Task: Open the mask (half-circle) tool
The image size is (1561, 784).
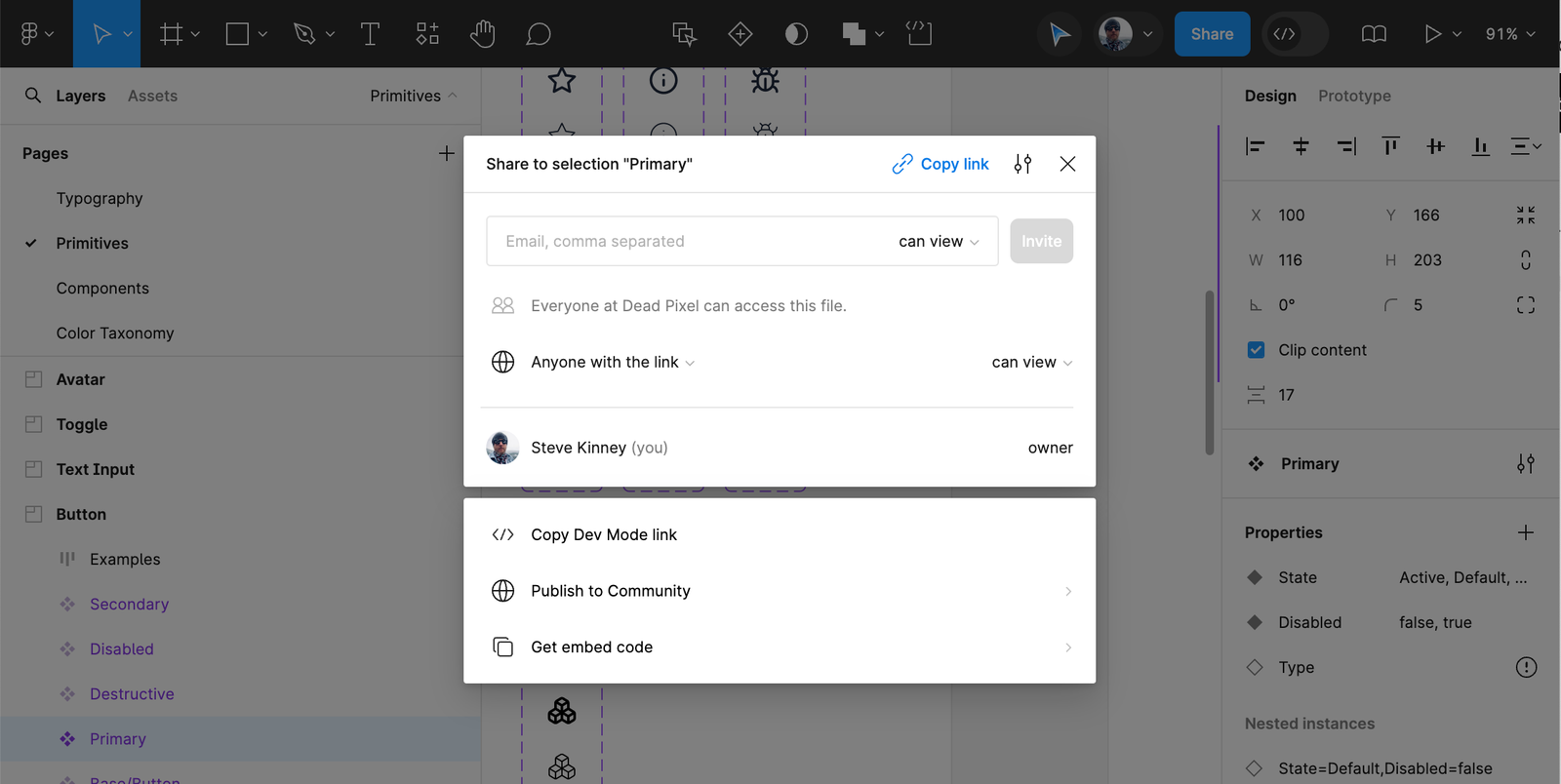Action: pos(796,34)
